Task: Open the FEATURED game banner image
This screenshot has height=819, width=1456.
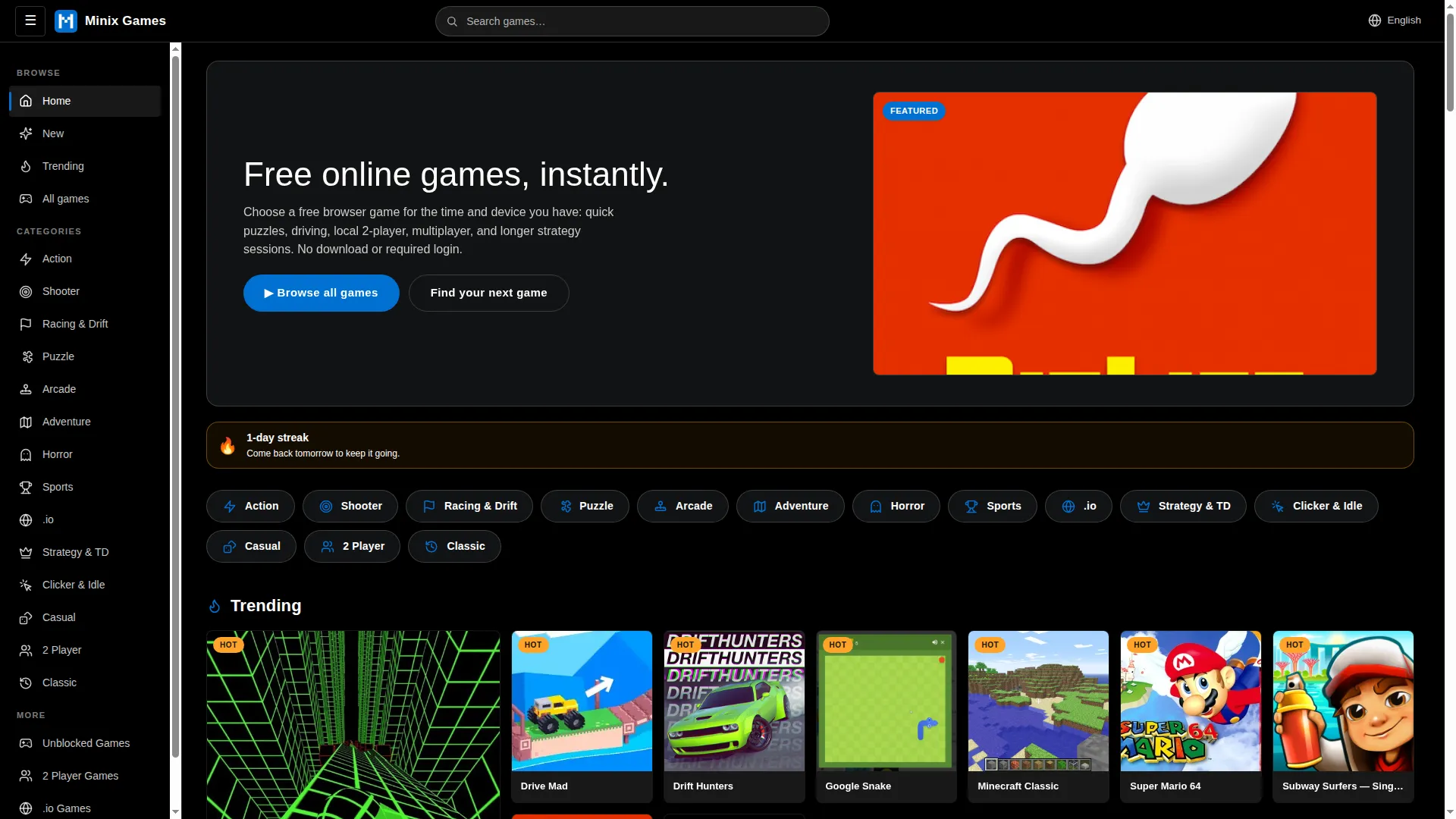Action: click(x=1125, y=234)
